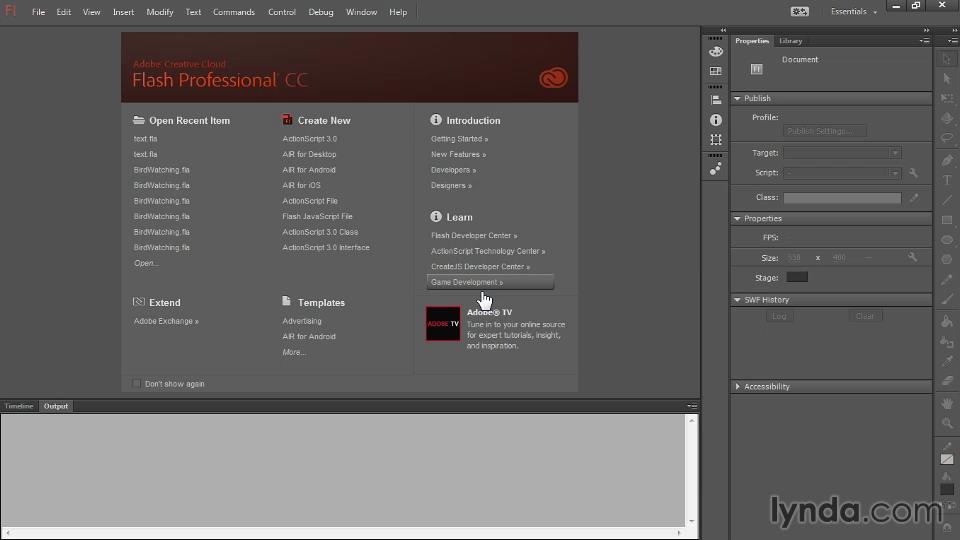Switch to the Timeline tab

click(19, 406)
